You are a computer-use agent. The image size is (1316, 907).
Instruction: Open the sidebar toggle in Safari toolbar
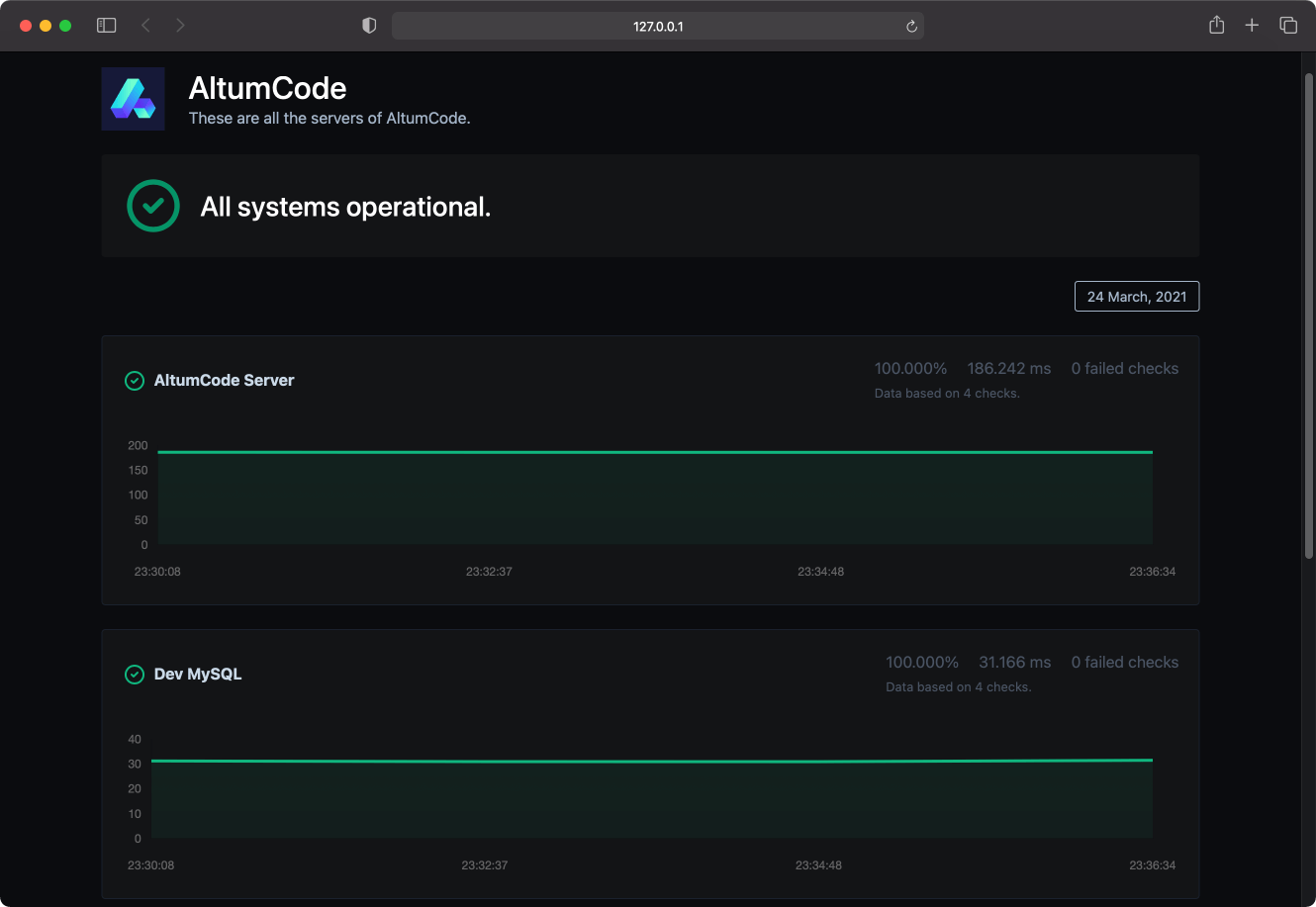click(106, 26)
